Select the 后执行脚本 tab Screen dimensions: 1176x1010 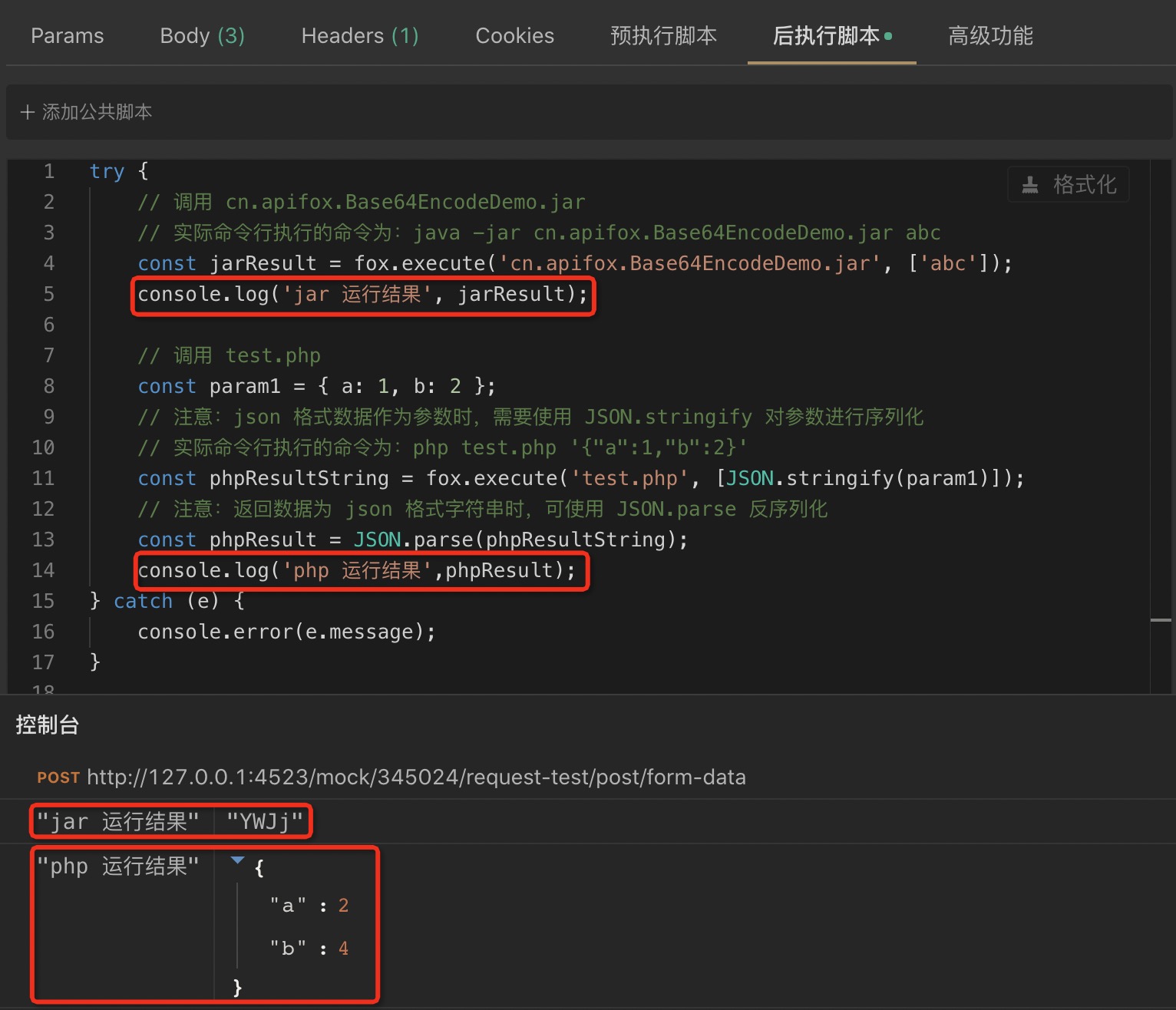tap(826, 36)
